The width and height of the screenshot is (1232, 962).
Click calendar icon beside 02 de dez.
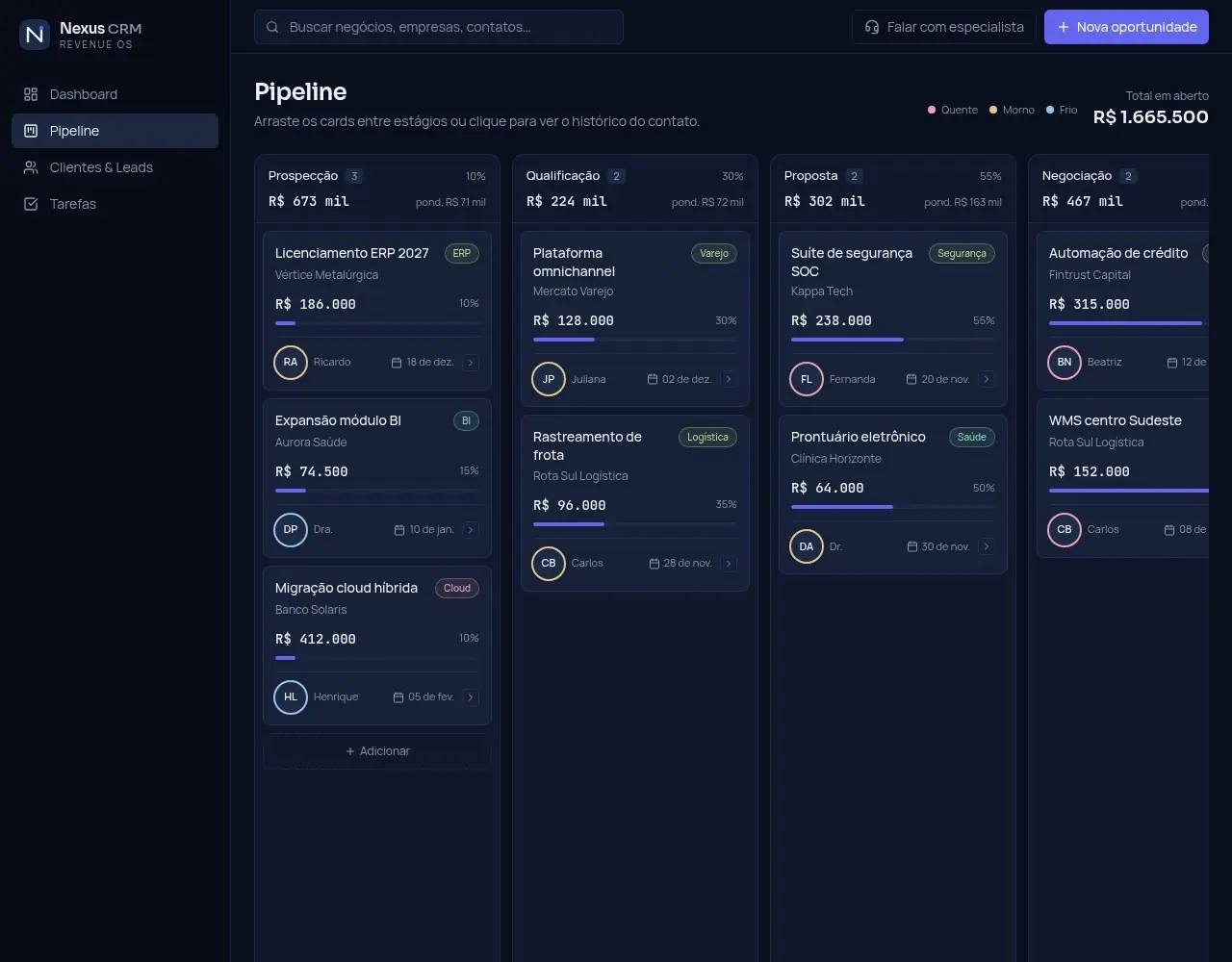point(653,379)
